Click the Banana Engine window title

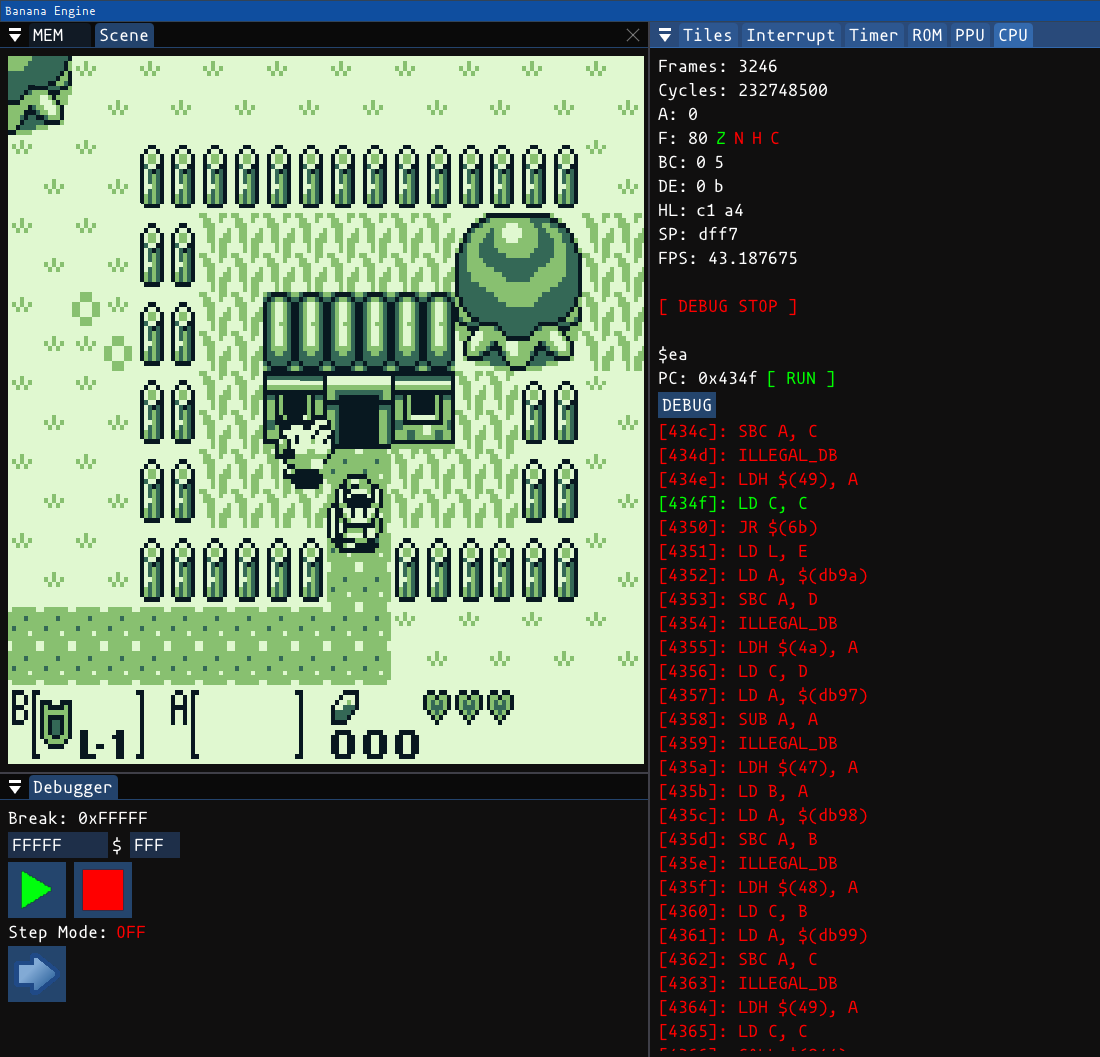pos(50,11)
